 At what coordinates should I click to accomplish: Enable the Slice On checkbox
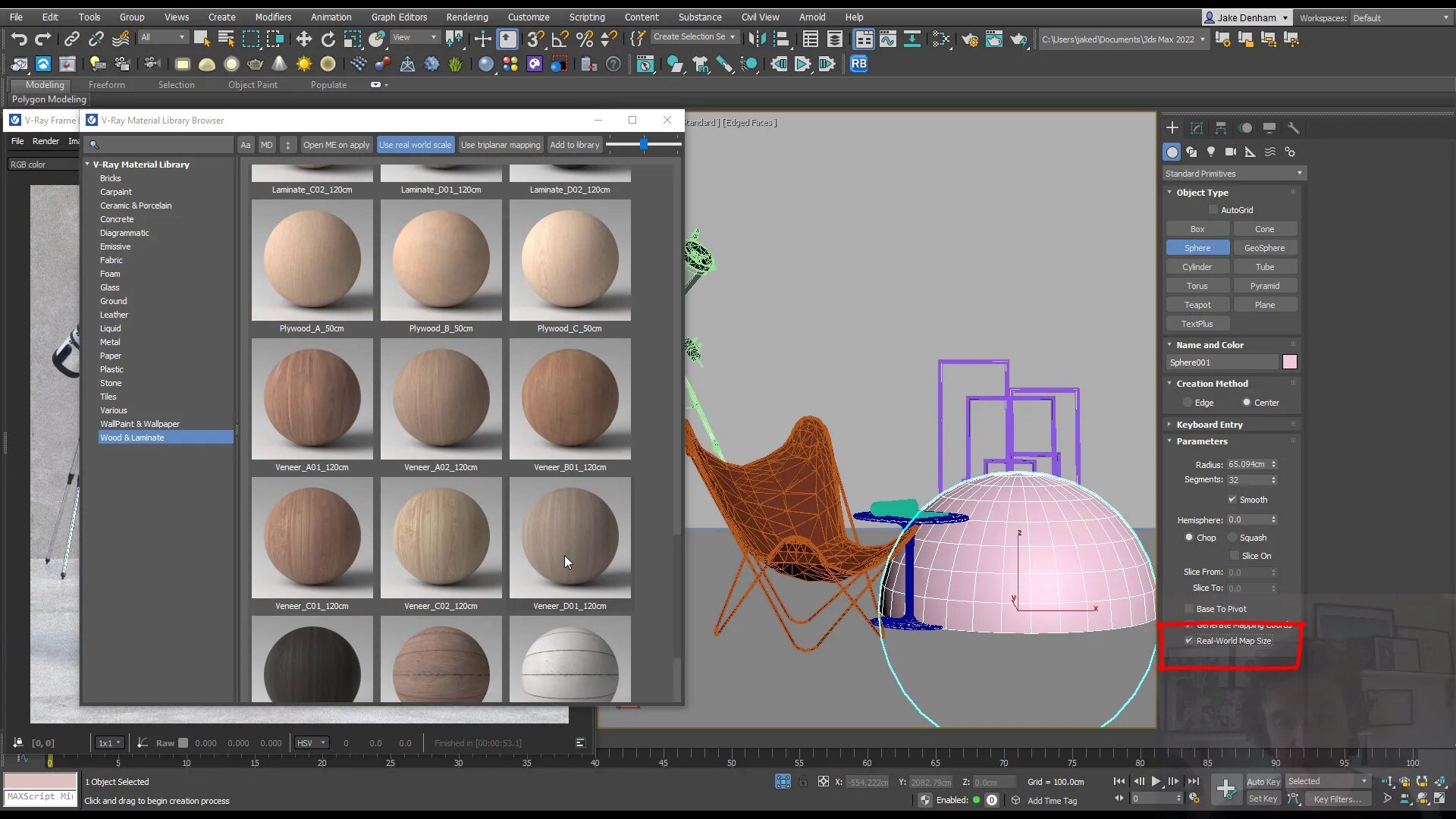point(1235,556)
